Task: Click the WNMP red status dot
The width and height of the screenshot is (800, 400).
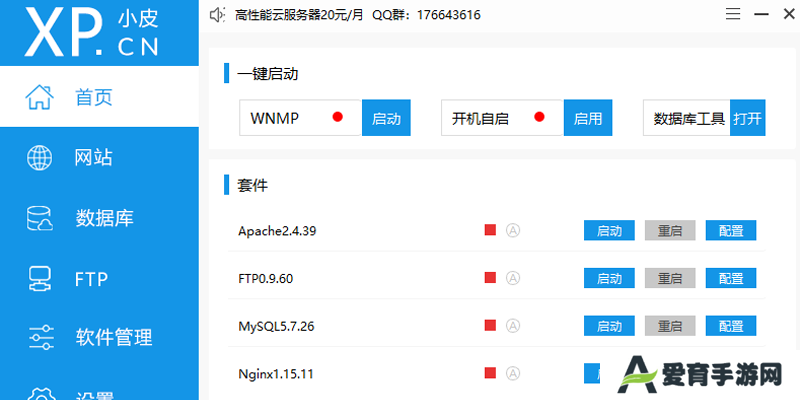Action: click(x=337, y=117)
